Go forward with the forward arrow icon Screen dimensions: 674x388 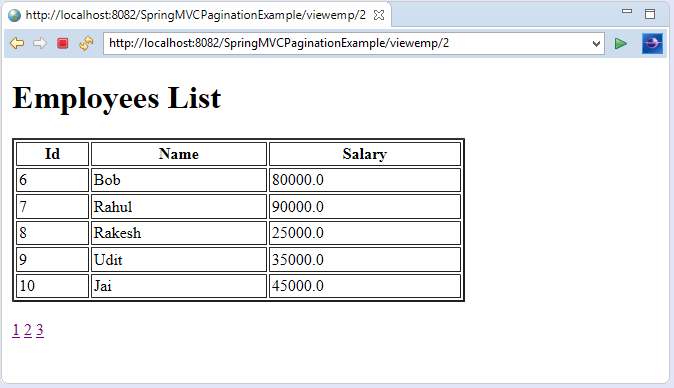point(40,43)
